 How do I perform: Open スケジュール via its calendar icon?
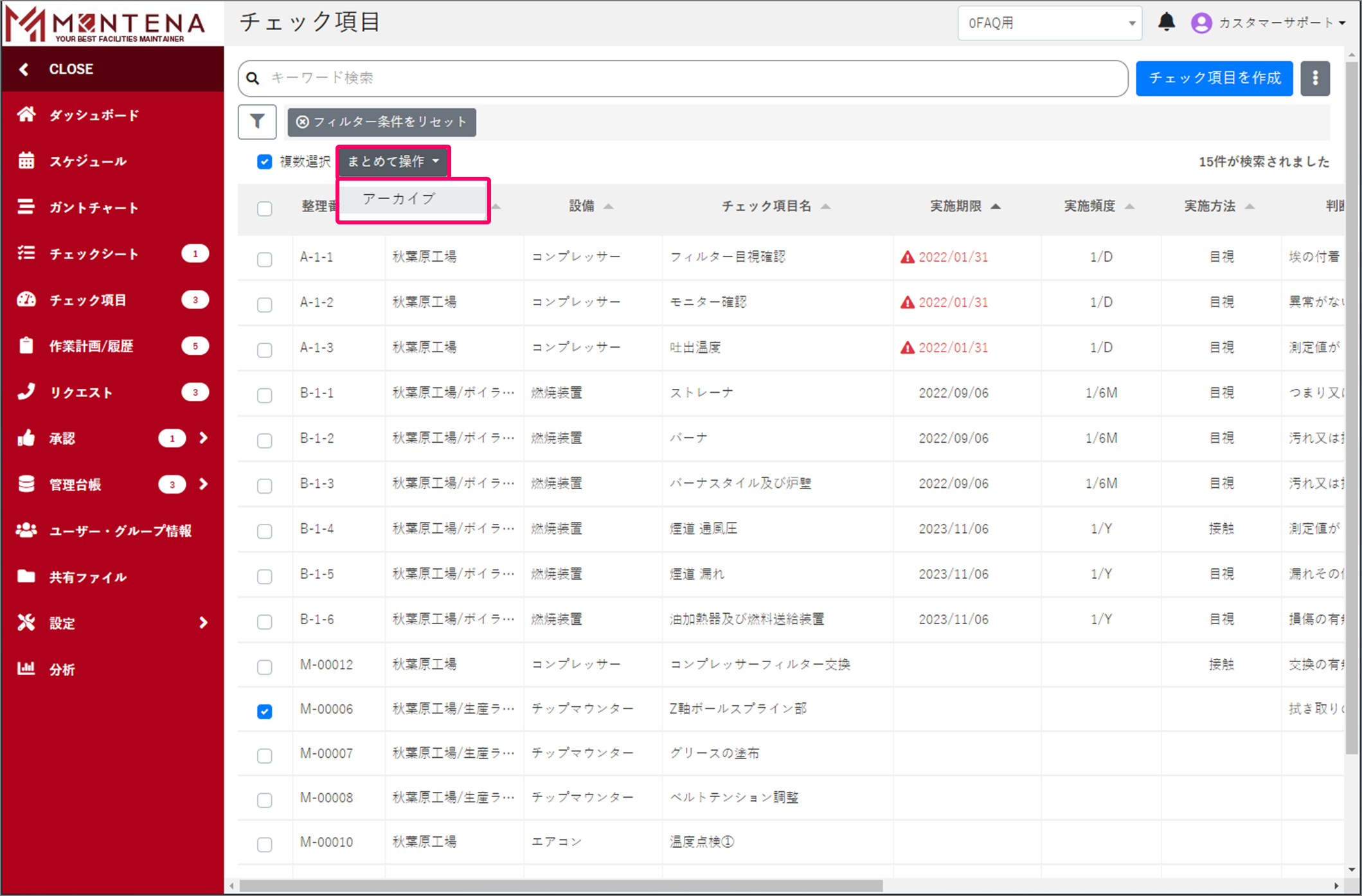(x=26, y=161)
